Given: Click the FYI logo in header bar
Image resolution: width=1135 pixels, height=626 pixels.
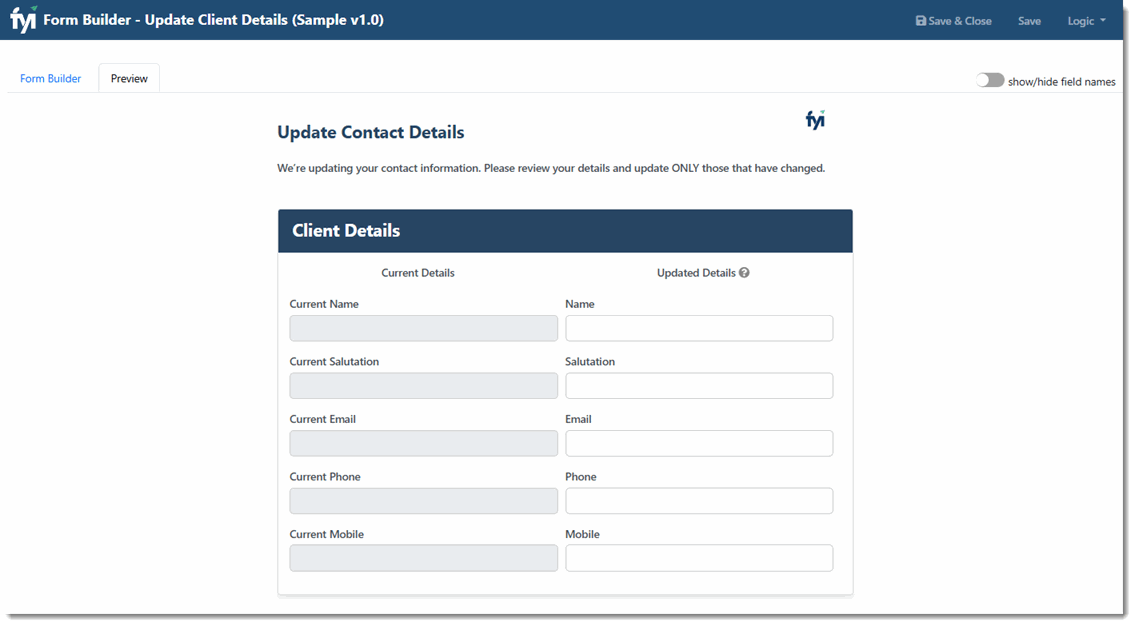Looking at the screenshot, I should click(x=23, y=20).
